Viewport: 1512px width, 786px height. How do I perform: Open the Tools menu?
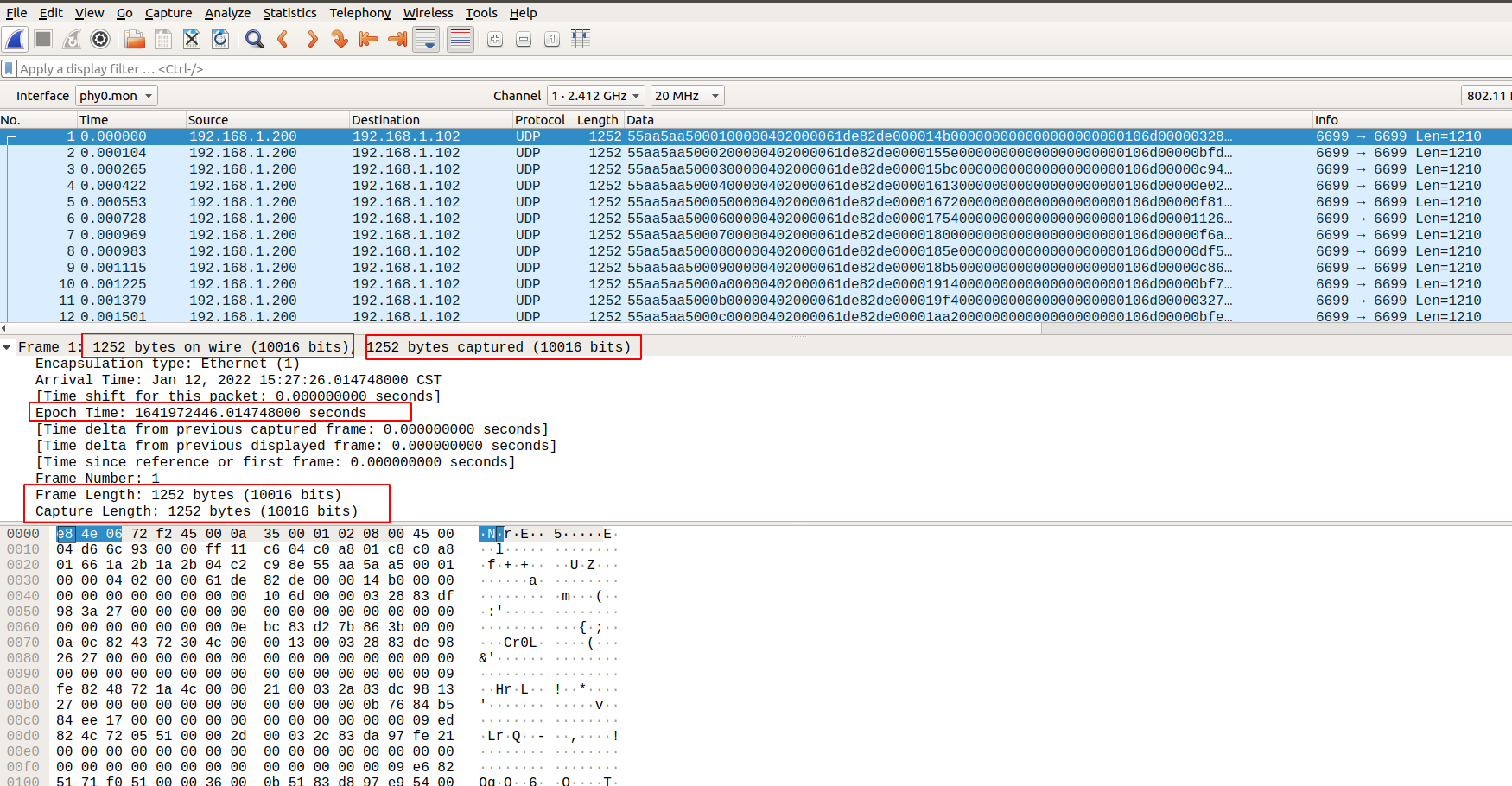[481, 13]
